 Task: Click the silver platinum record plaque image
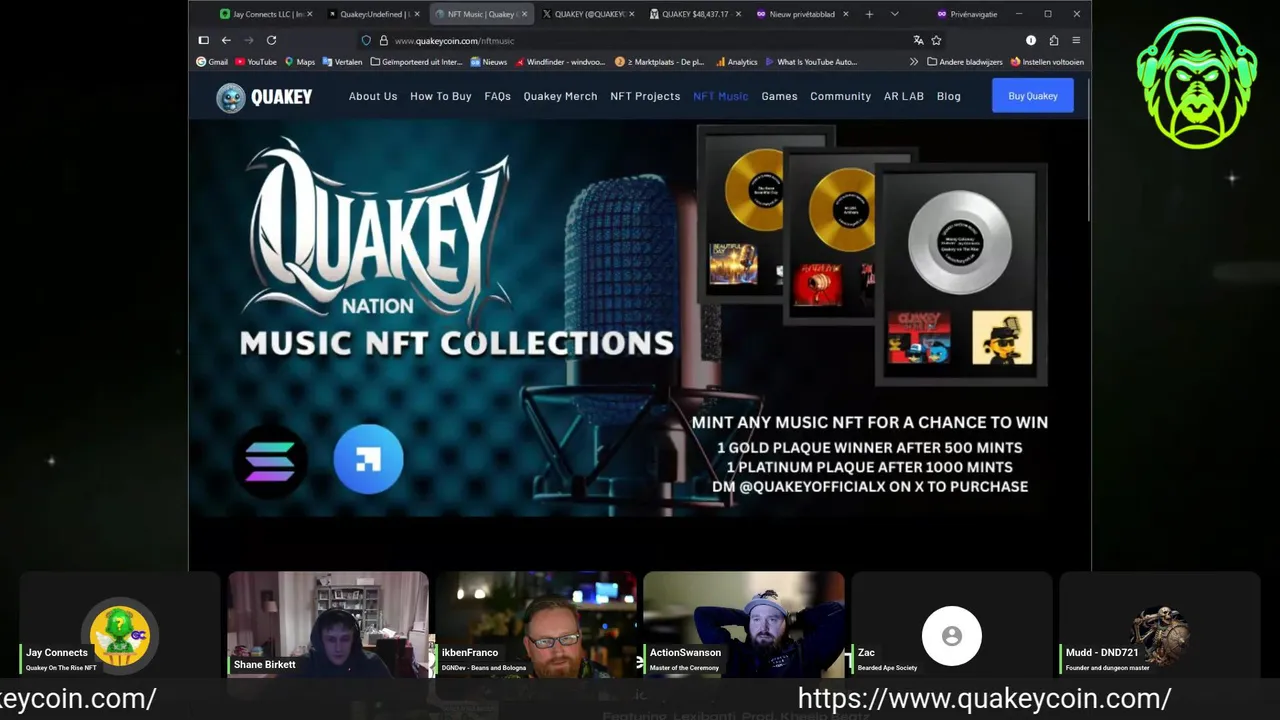point(961,274)
